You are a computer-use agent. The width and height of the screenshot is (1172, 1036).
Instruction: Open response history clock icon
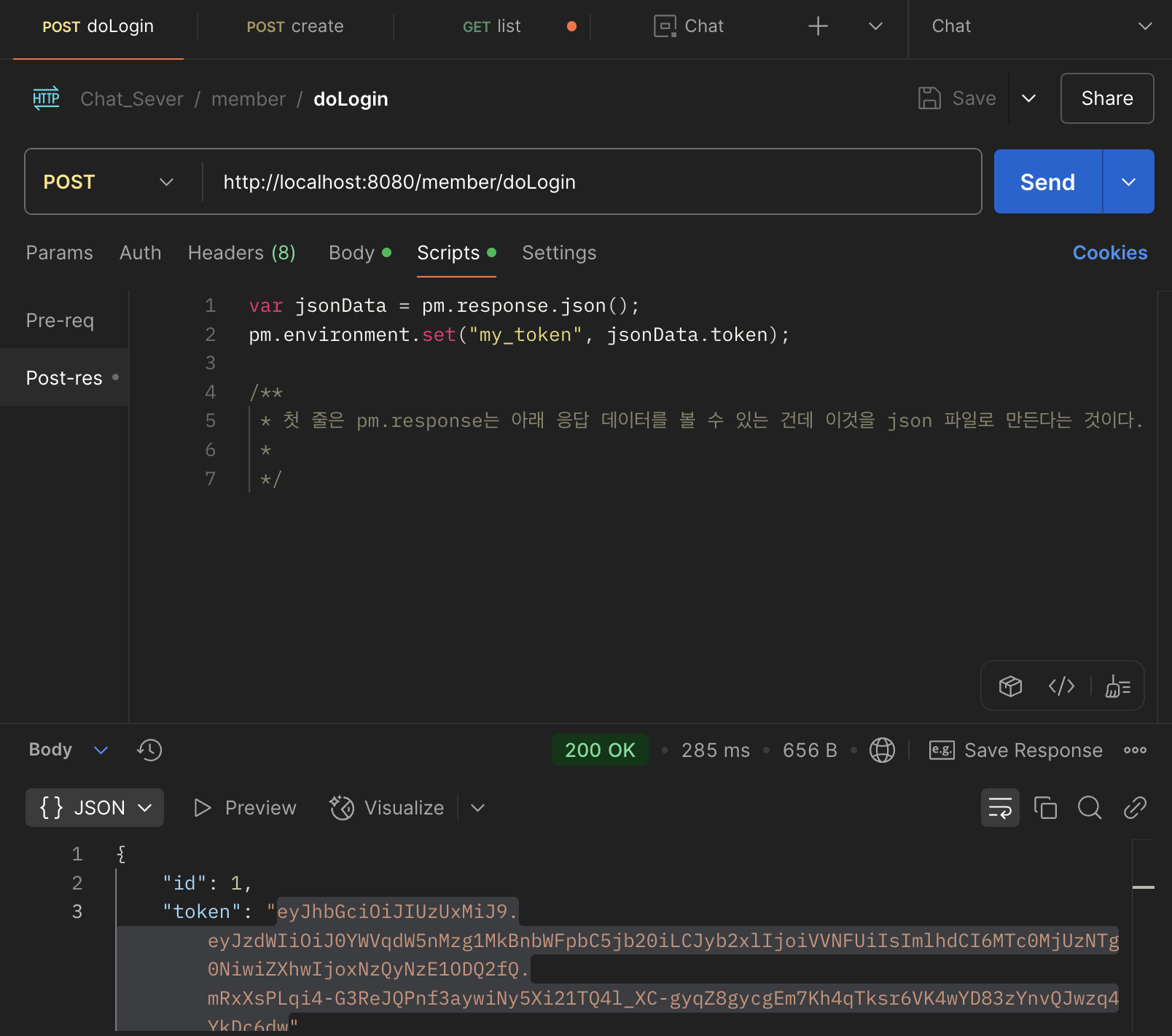(x=149, y=750)
